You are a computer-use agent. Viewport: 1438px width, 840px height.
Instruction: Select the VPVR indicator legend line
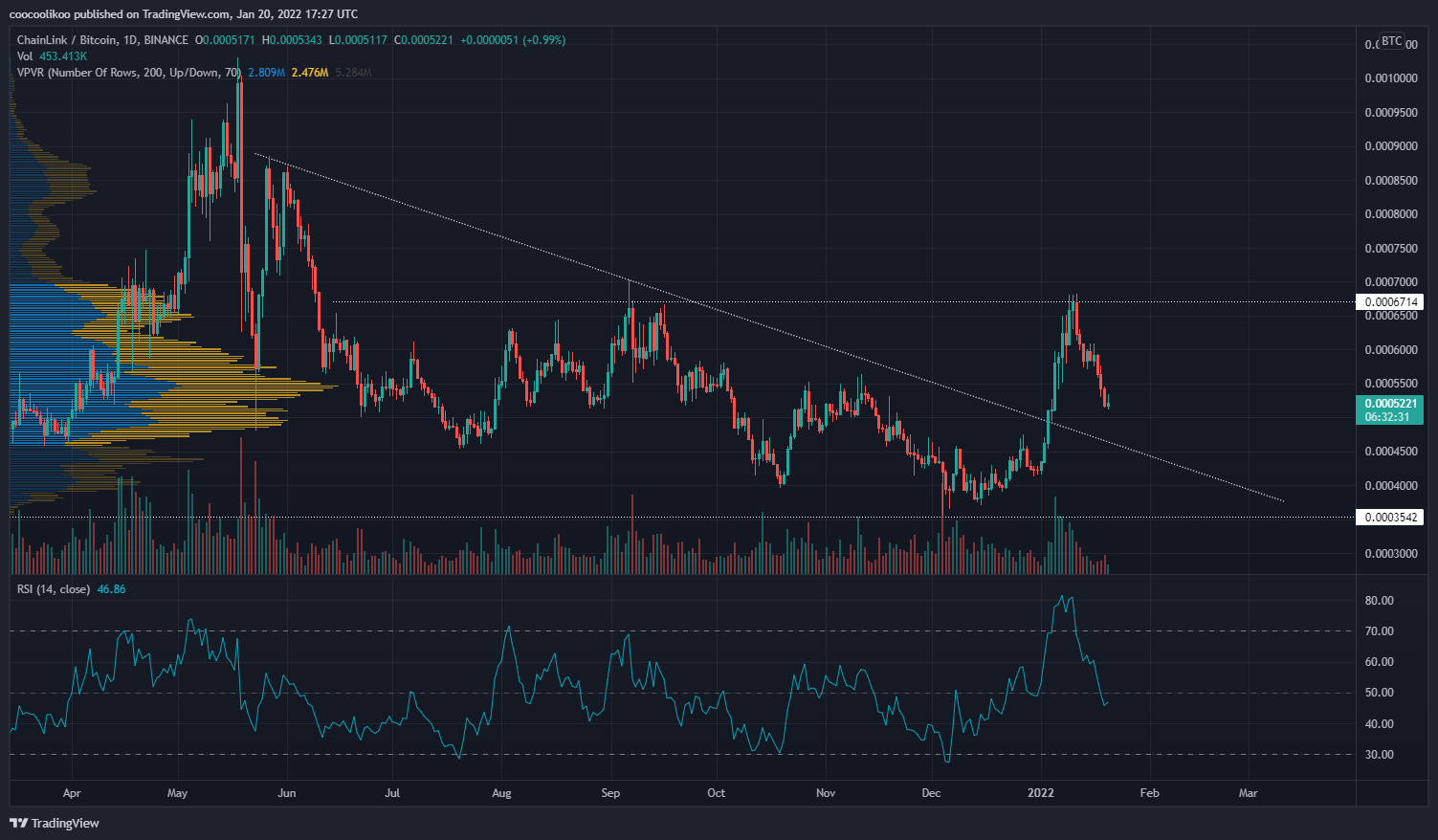[x=194, y=73]
